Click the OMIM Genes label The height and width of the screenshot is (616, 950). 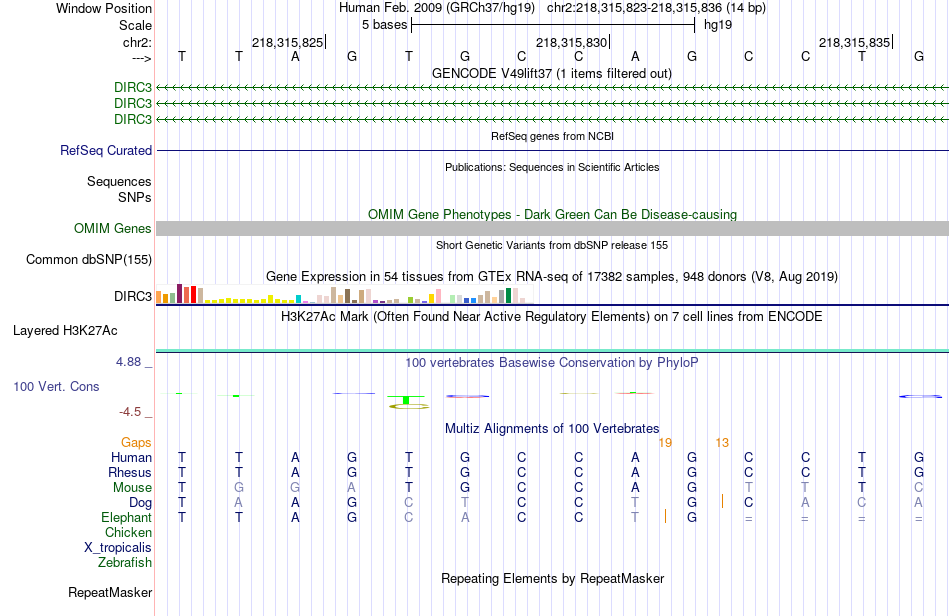coord(113,228)
